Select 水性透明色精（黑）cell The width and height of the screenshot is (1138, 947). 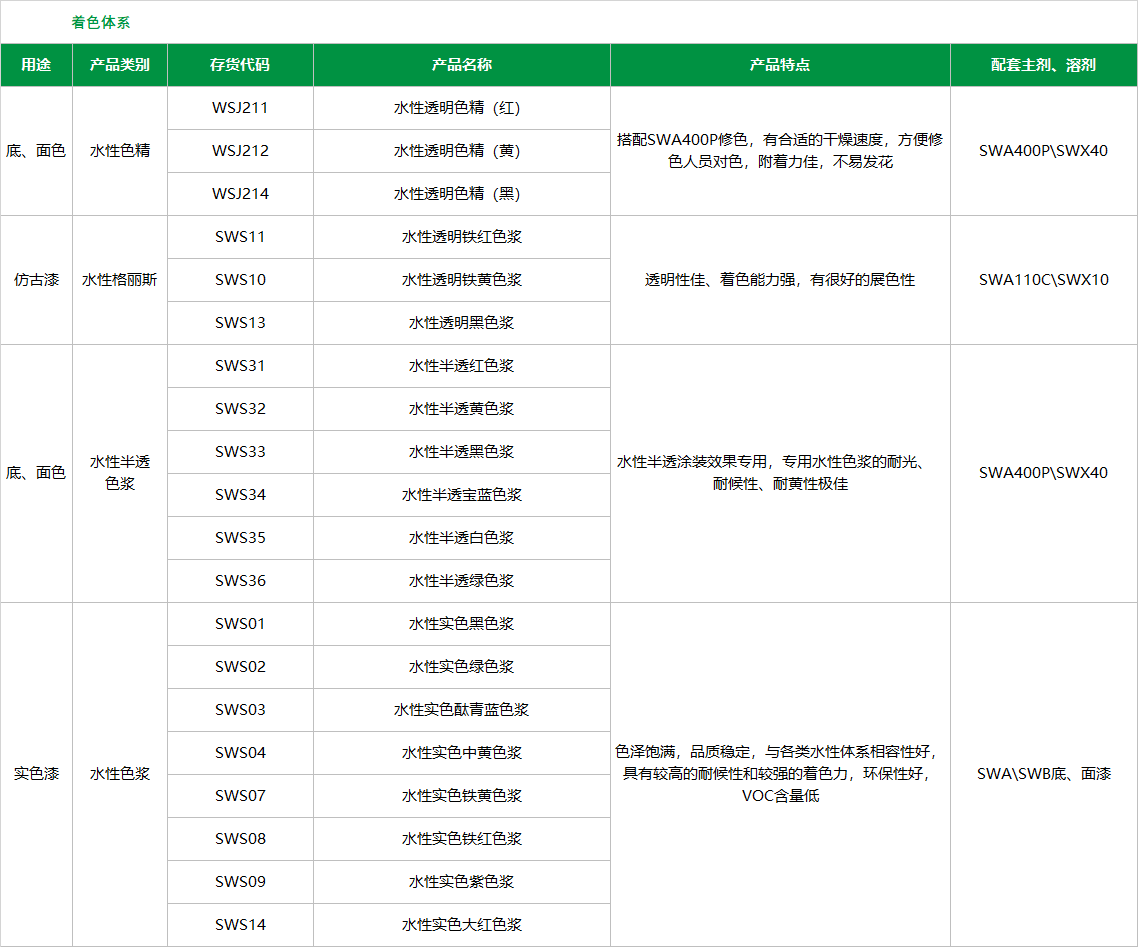(x=462, y=194)
